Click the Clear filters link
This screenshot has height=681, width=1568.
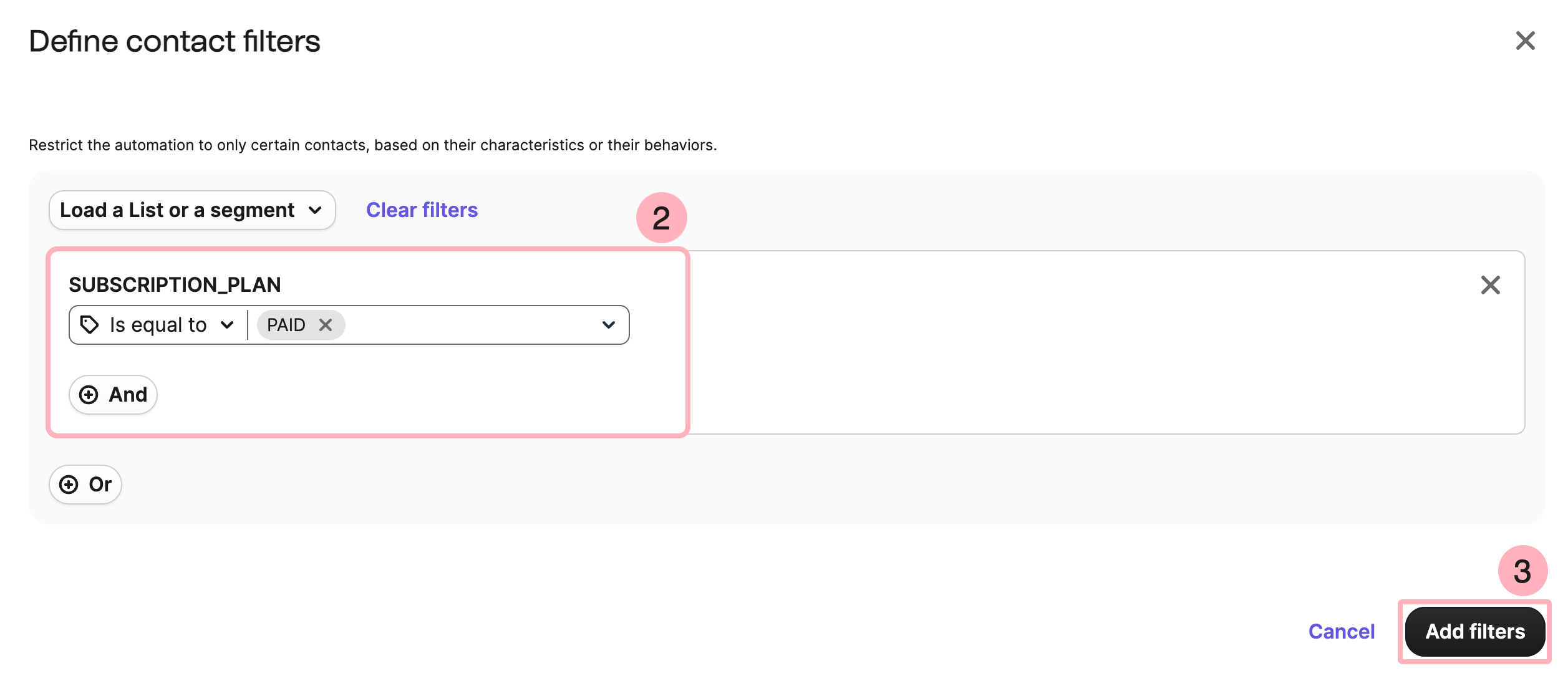[422, 210]
